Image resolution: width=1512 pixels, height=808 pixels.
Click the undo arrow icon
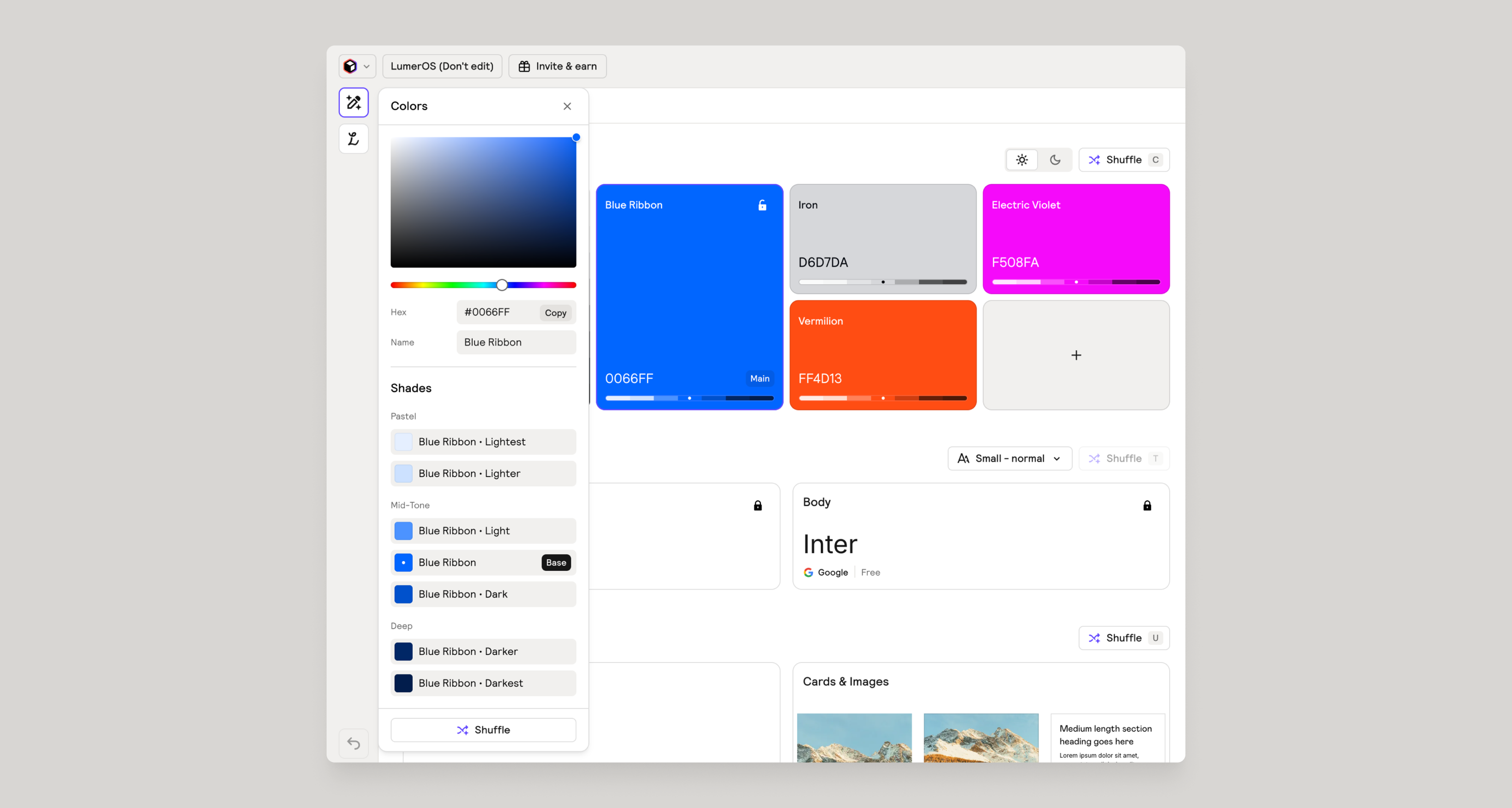point(353,744)
